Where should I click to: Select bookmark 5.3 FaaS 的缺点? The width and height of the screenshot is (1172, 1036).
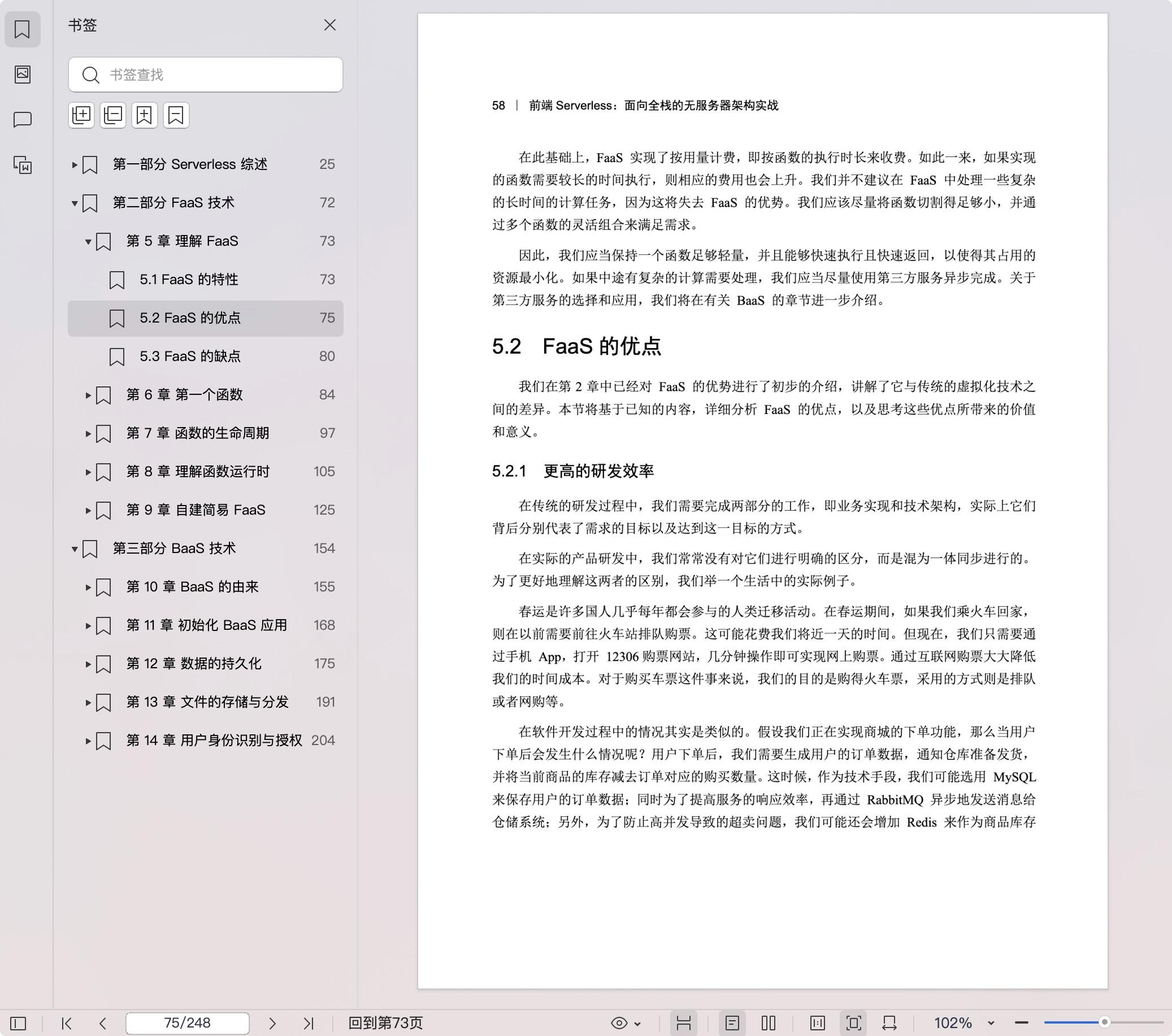(205, 356)
